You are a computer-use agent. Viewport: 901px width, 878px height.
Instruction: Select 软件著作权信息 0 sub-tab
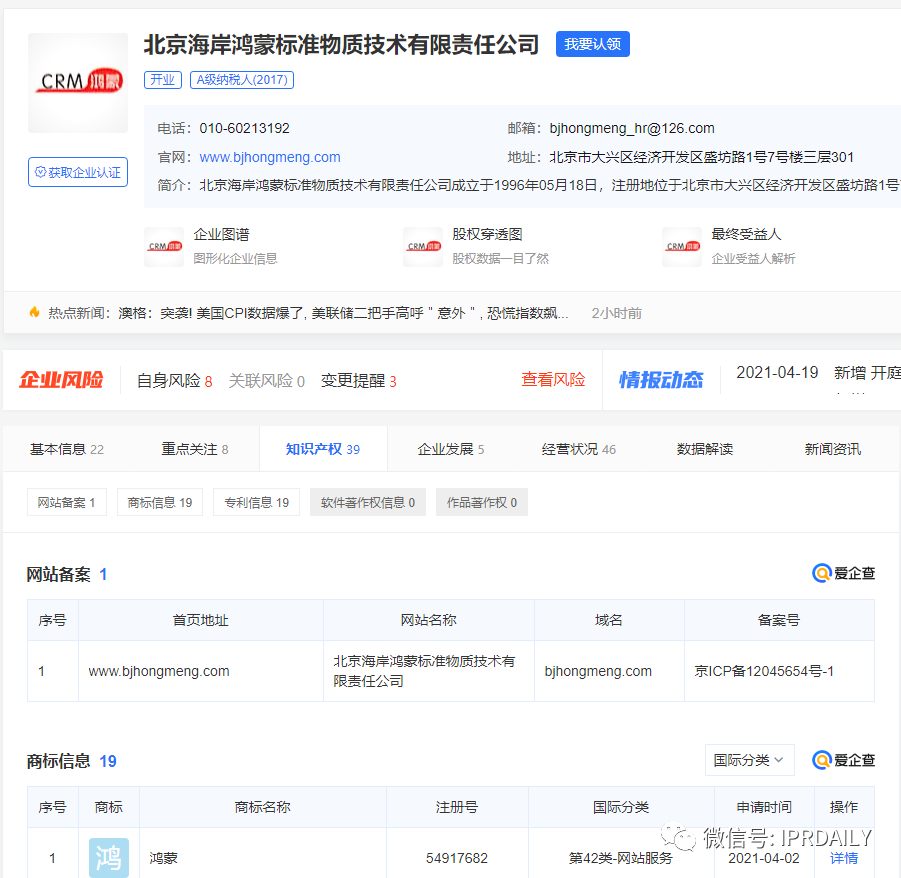tap(368, 503)
